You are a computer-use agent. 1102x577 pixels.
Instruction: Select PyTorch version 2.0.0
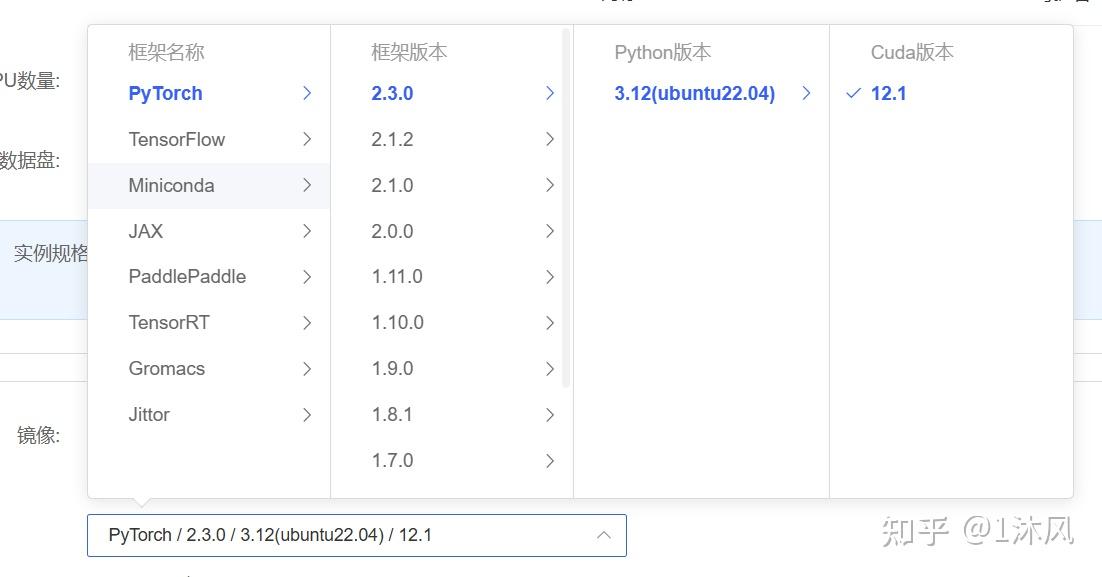pyautogui.click(x=391, y=231)
